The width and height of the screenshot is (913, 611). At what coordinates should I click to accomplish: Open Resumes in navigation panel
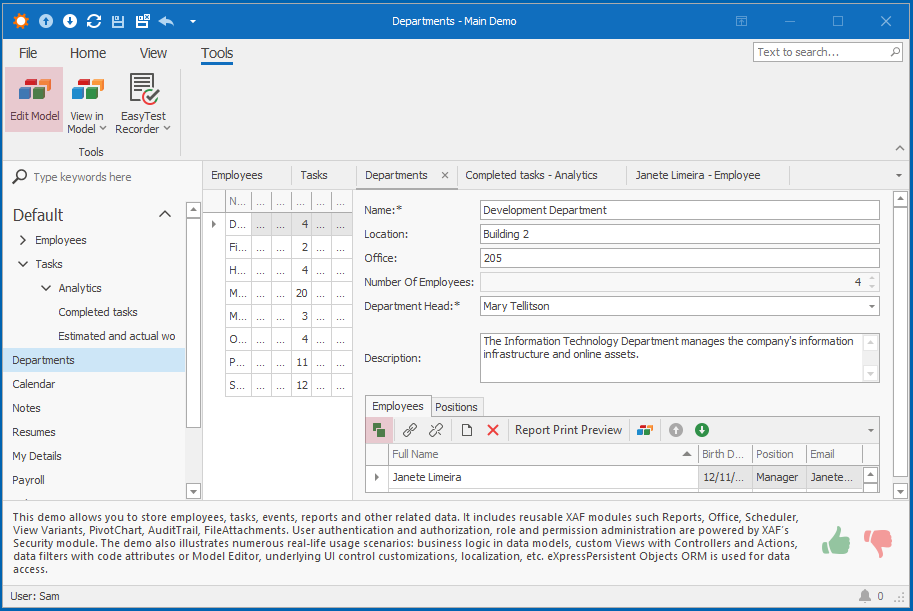[x=34, y=432]
